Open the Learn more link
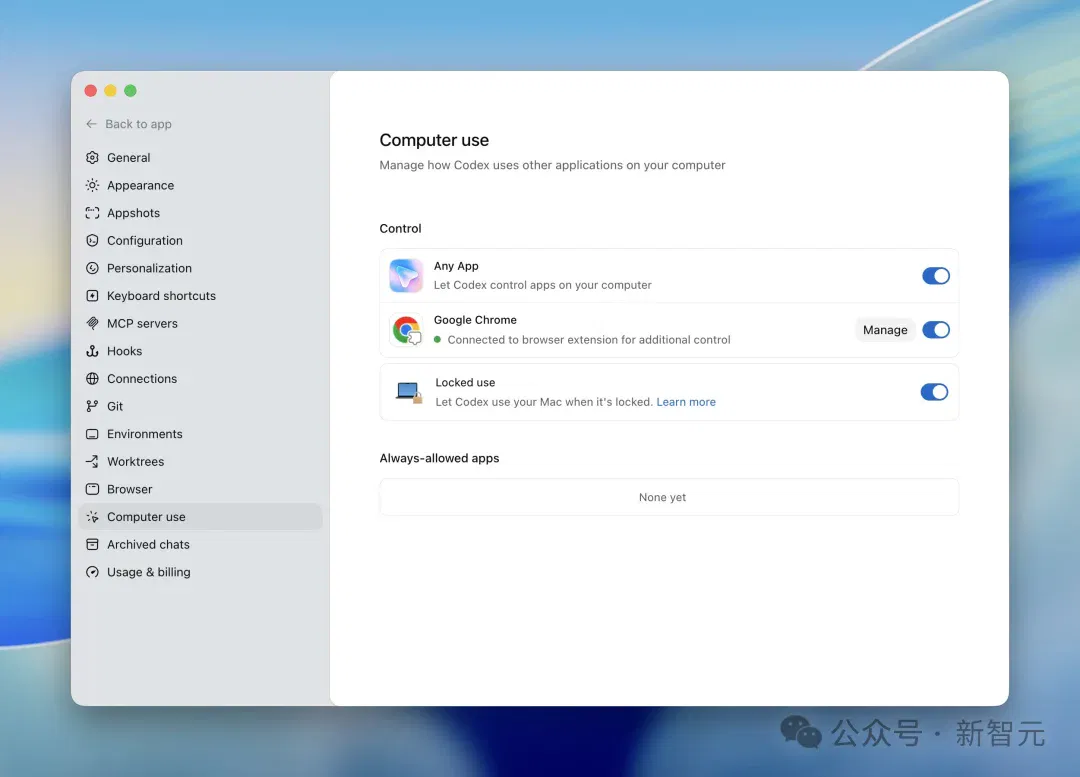Image resolution: width=1080 pixels, height=777 pixels. pos(686,402)
